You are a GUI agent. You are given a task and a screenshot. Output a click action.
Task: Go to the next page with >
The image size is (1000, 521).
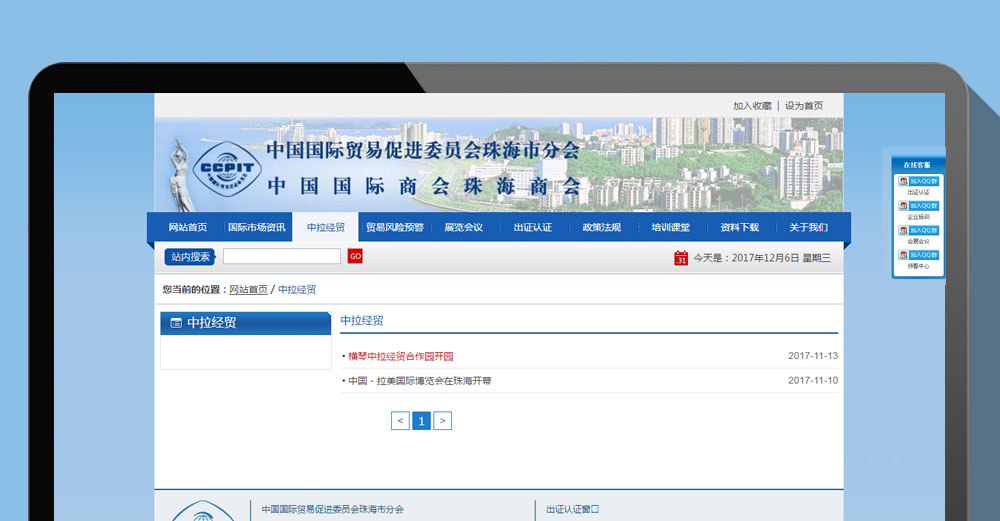443,421
